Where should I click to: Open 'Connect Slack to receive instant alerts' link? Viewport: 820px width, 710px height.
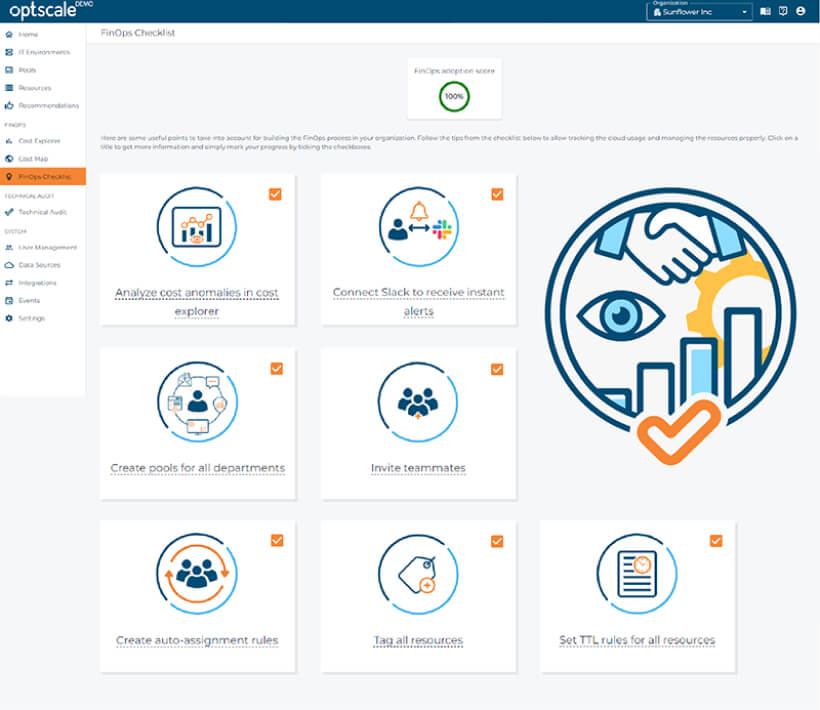pos(418,302)
